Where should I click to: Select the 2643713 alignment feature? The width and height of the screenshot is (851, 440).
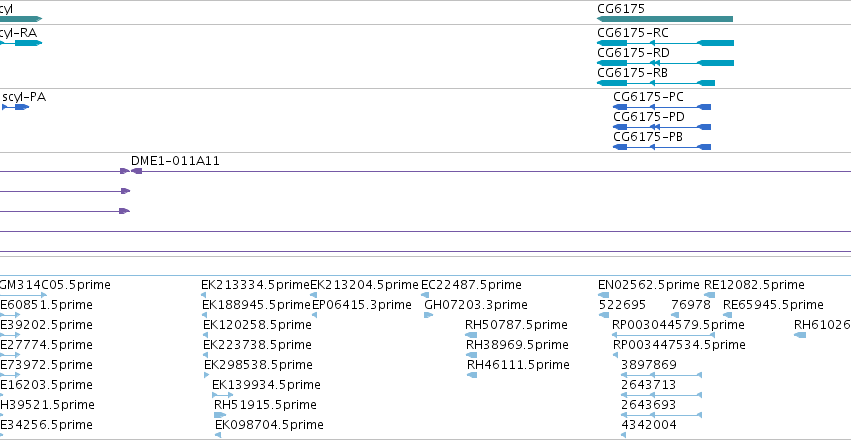point(661,395)
